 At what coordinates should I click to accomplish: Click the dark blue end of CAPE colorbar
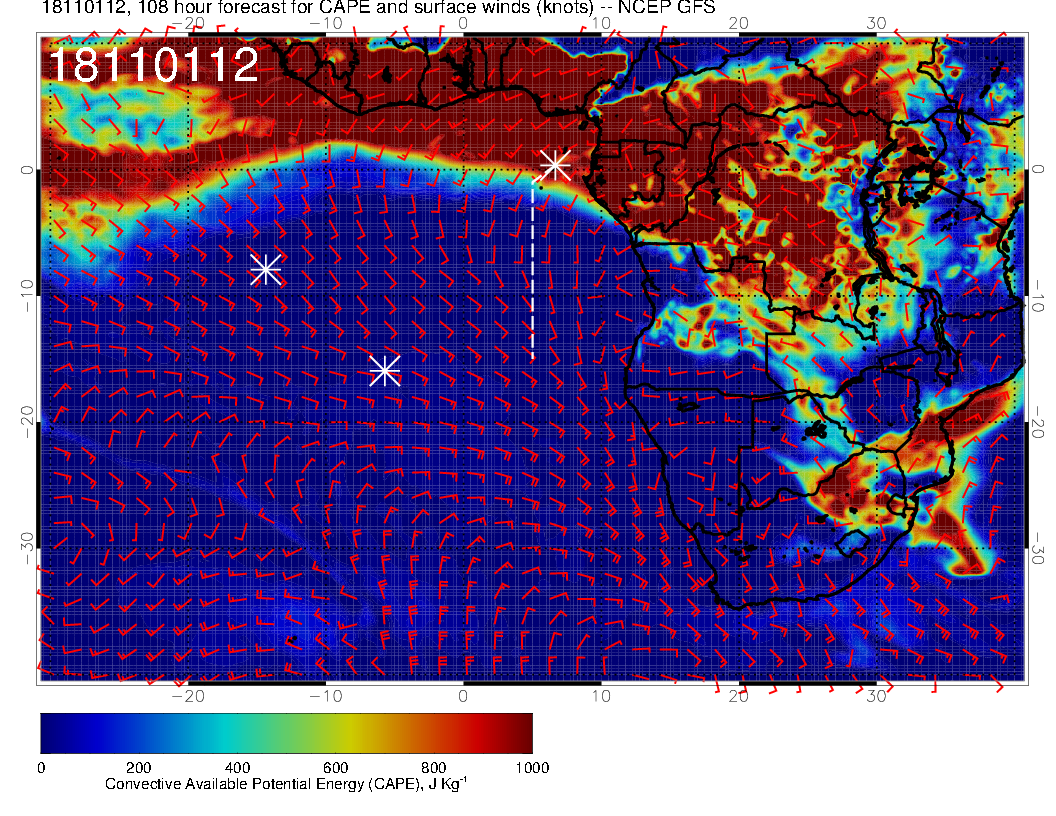[50, 732]
